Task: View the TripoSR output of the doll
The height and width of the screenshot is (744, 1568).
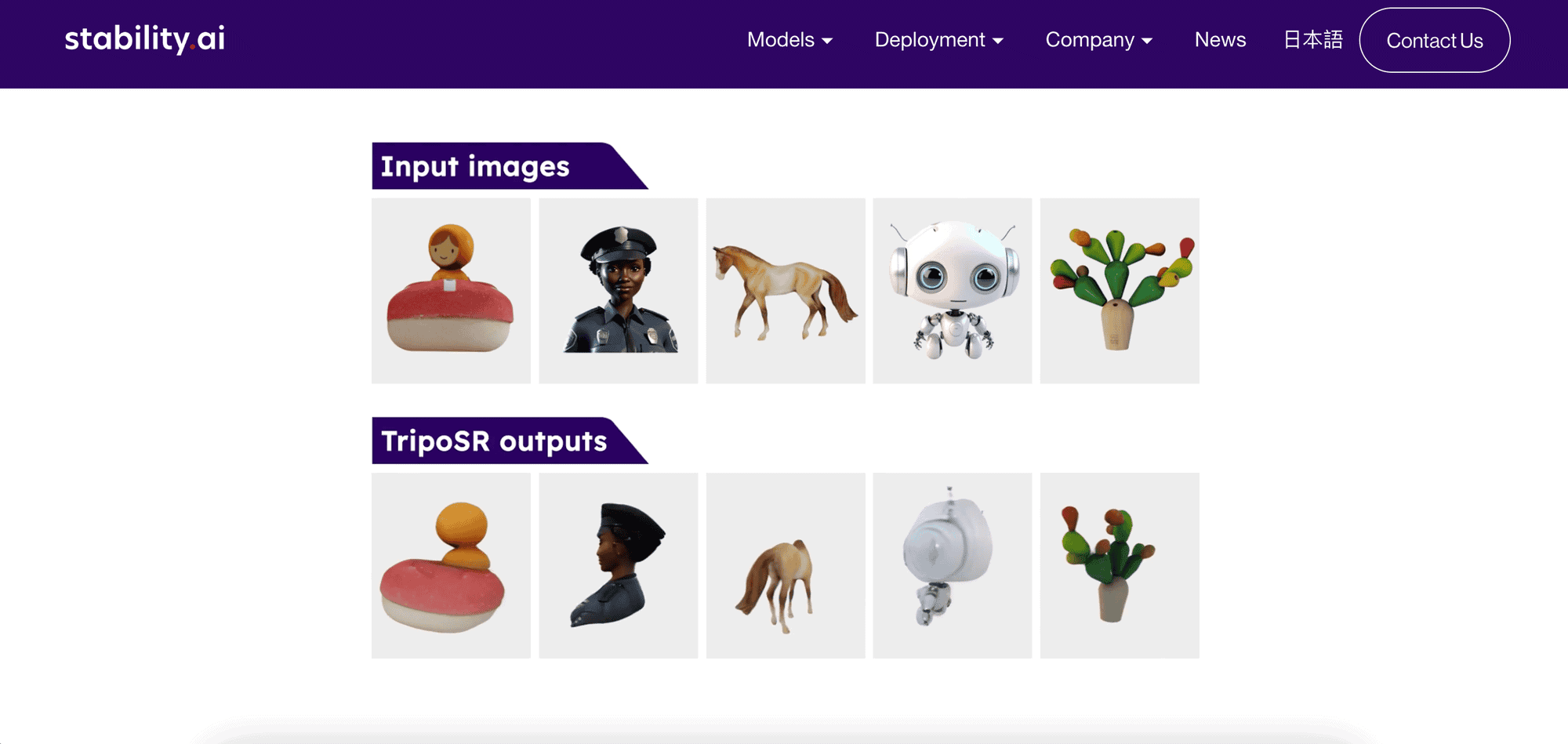Action: click(x=451, y=565)
